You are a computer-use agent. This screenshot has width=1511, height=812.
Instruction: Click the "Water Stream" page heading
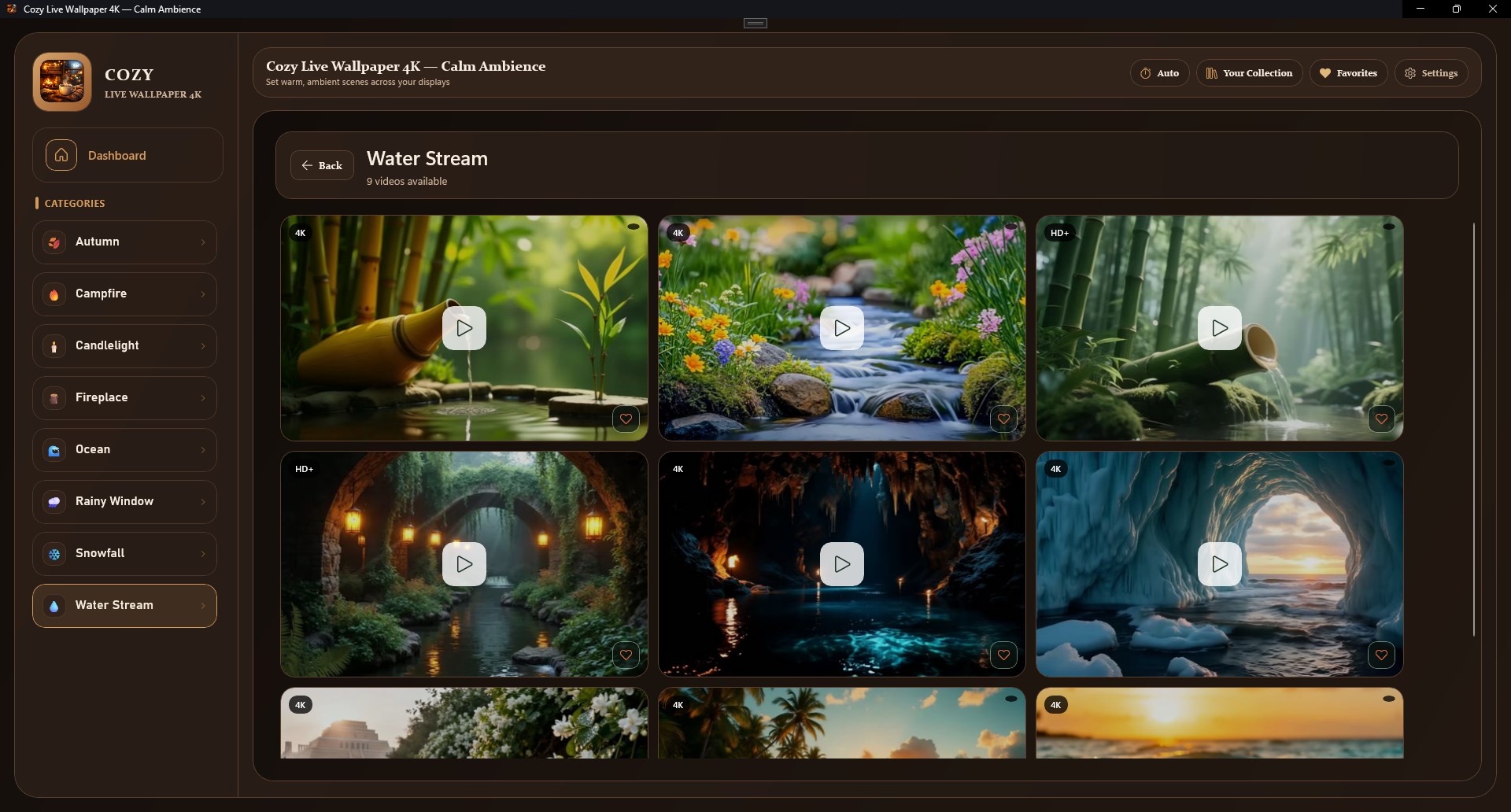coord(427,159)
